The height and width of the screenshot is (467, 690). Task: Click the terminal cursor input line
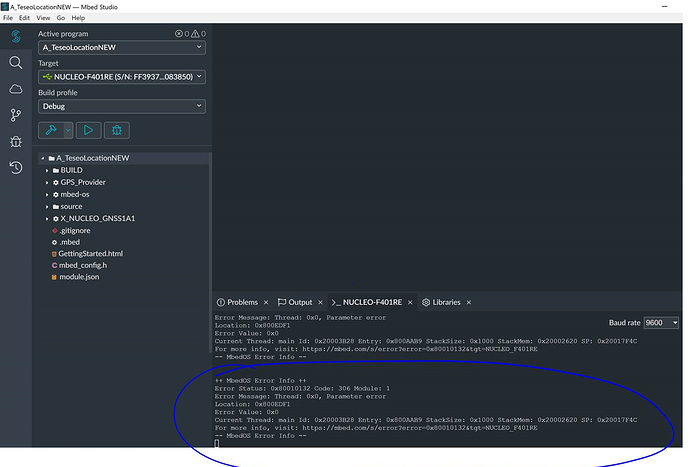(217, 443)
